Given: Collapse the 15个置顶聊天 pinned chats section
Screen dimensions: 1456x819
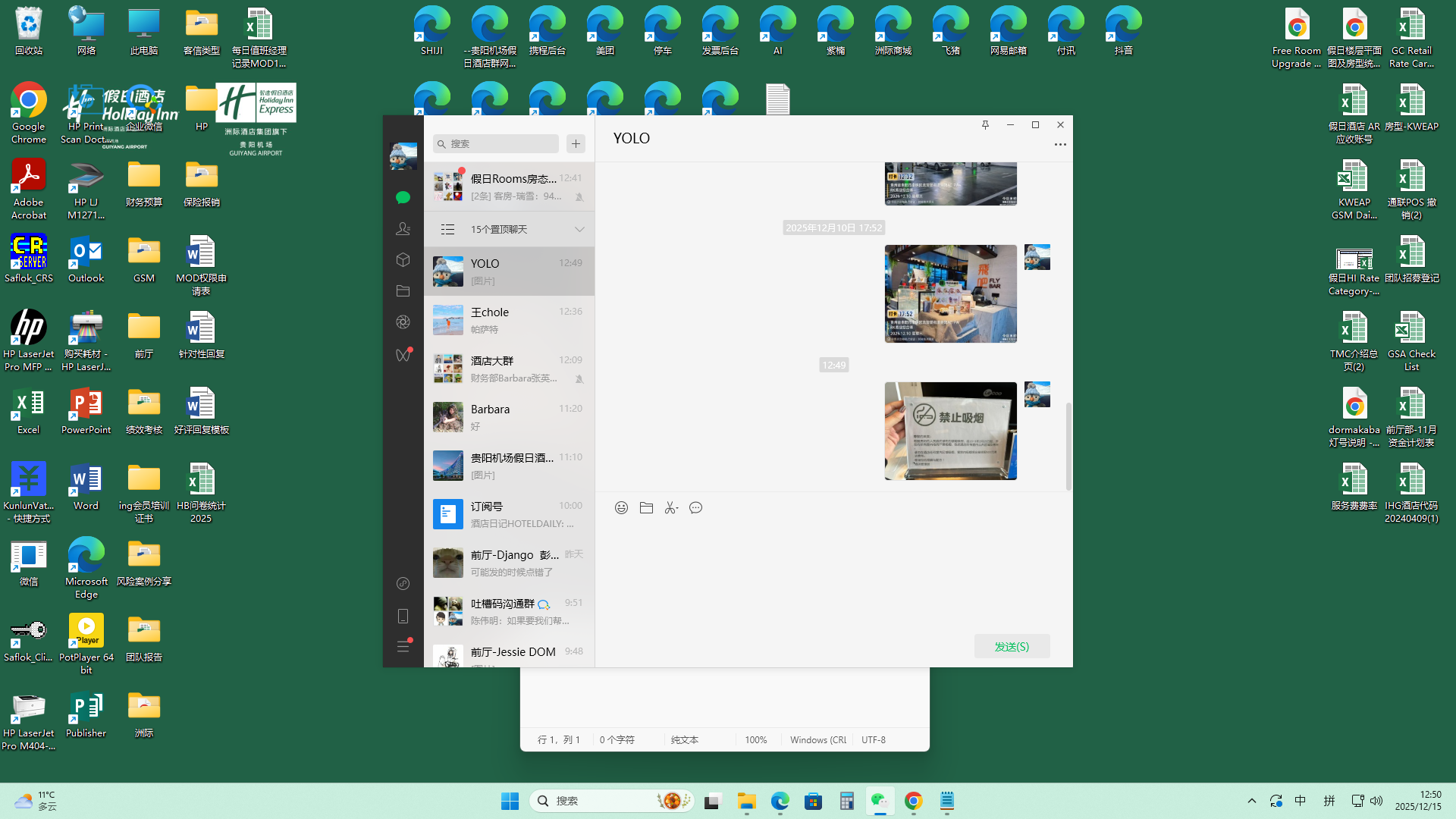Looking at the screenshot, I should coord(579,229).
